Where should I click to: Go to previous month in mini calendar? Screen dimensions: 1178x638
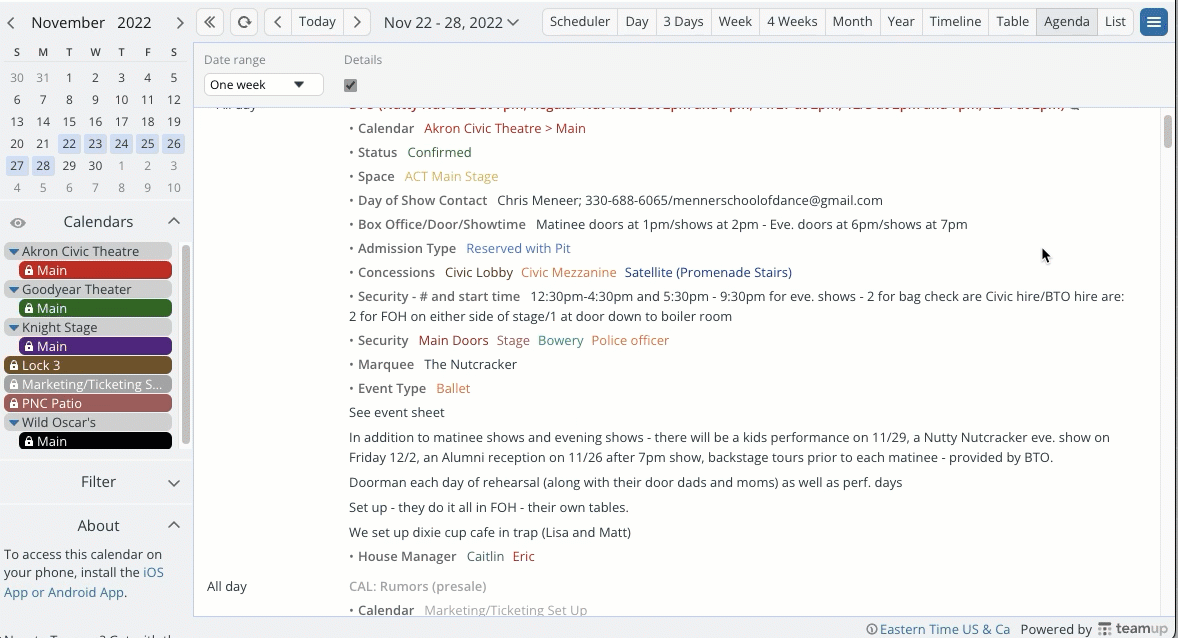tap(11, 23)
